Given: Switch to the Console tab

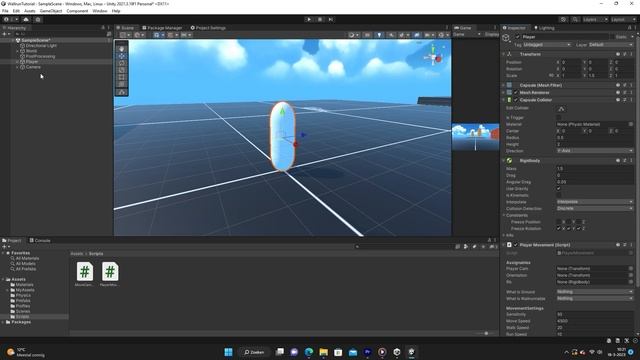Looking at the screenshot, I should 40,240.
